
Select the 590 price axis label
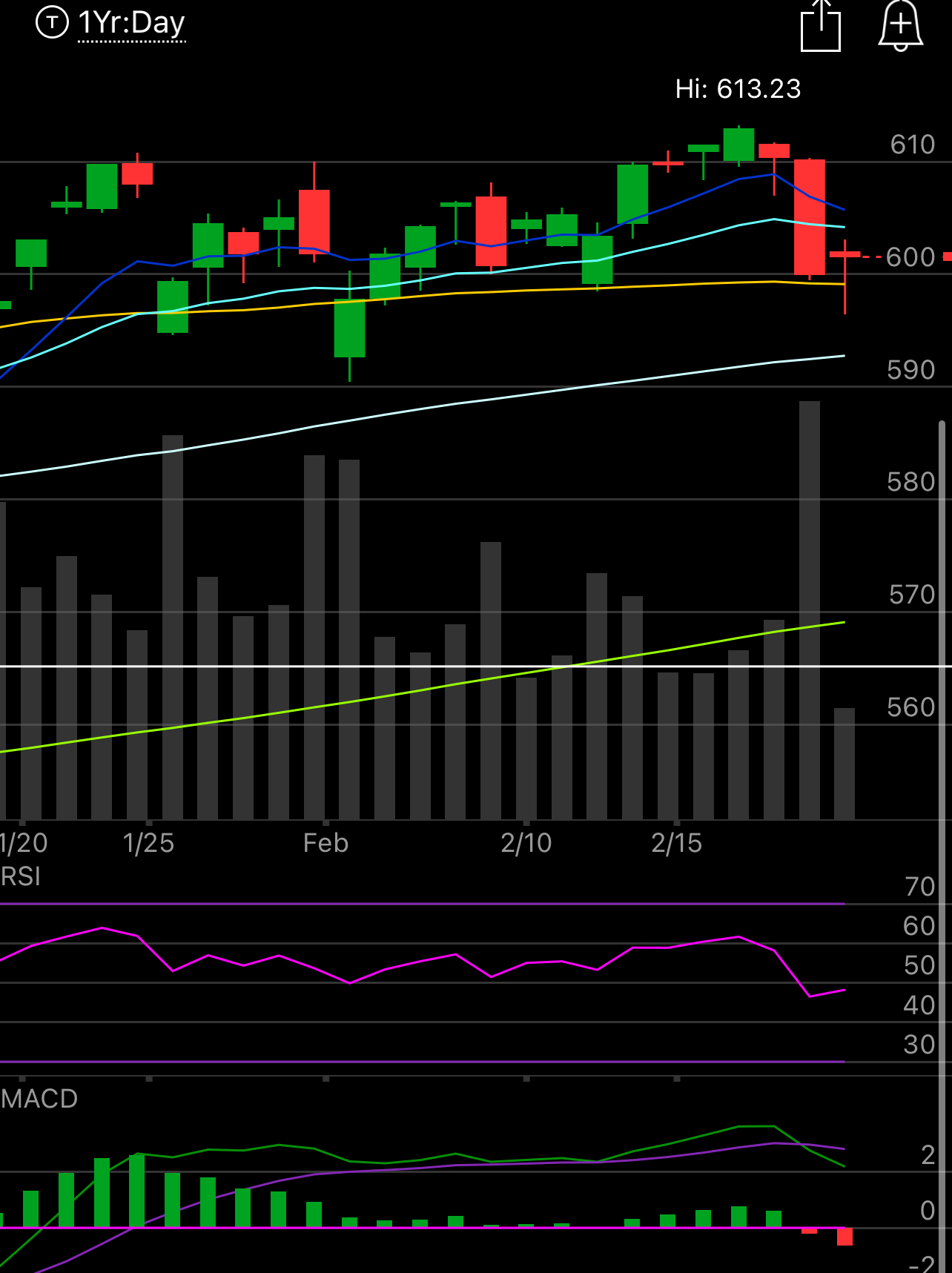click(911, 370)
